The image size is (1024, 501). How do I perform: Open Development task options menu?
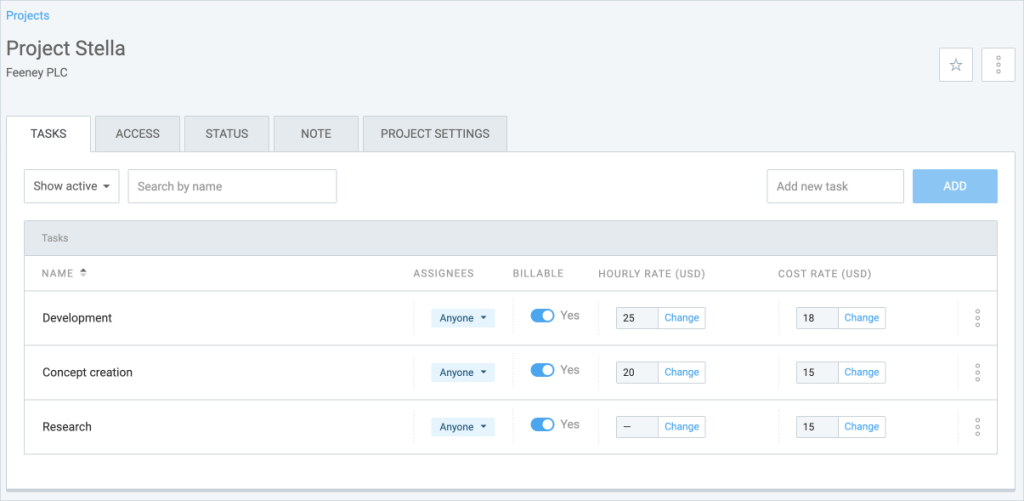click(x=977, y=318)
